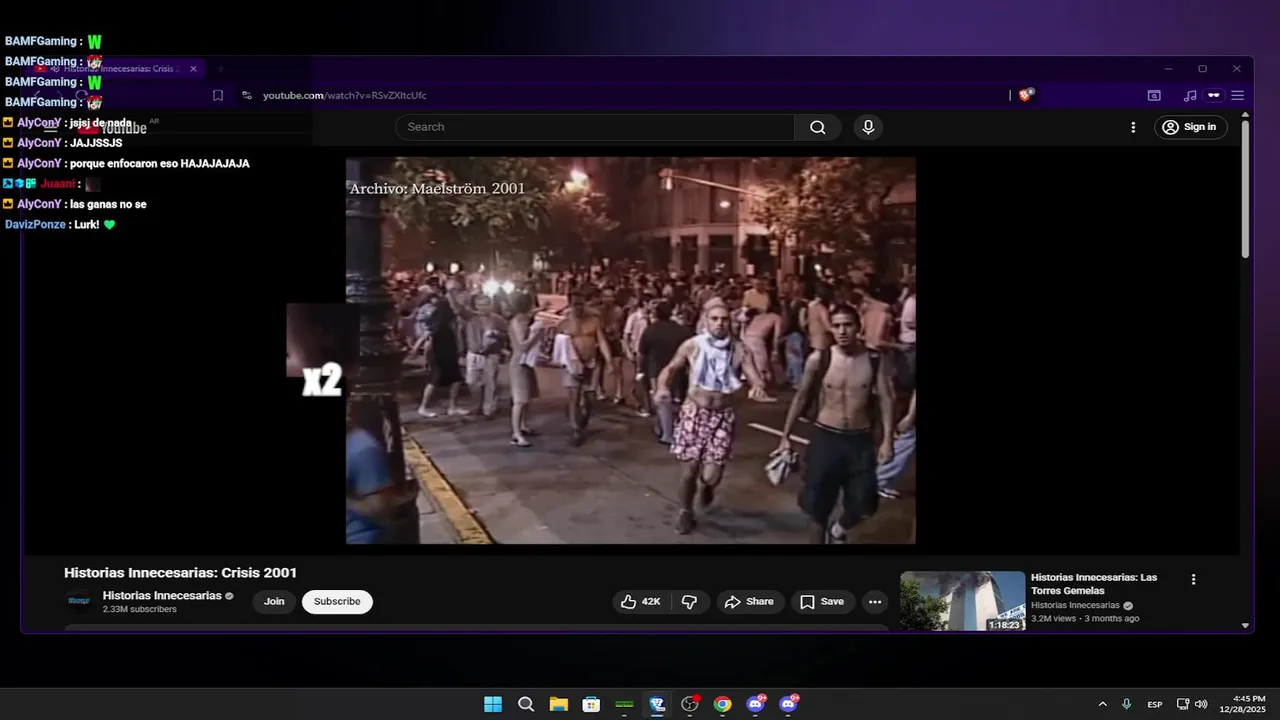Dislike the Crisis 2001 video

click(x=690, y=602)
